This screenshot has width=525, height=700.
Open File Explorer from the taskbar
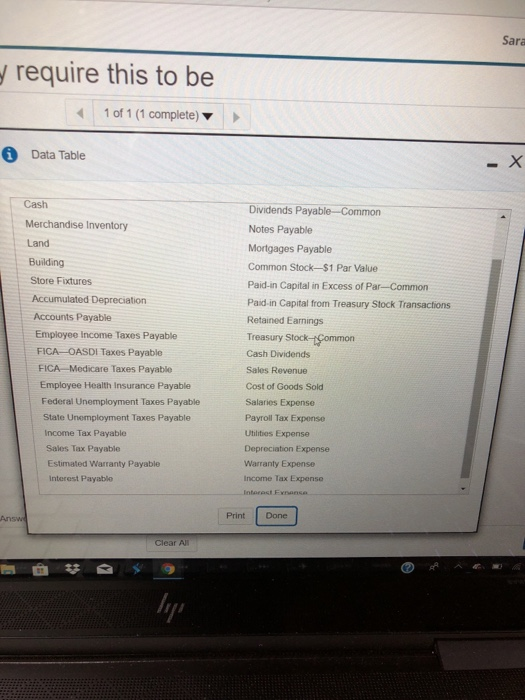7,569
